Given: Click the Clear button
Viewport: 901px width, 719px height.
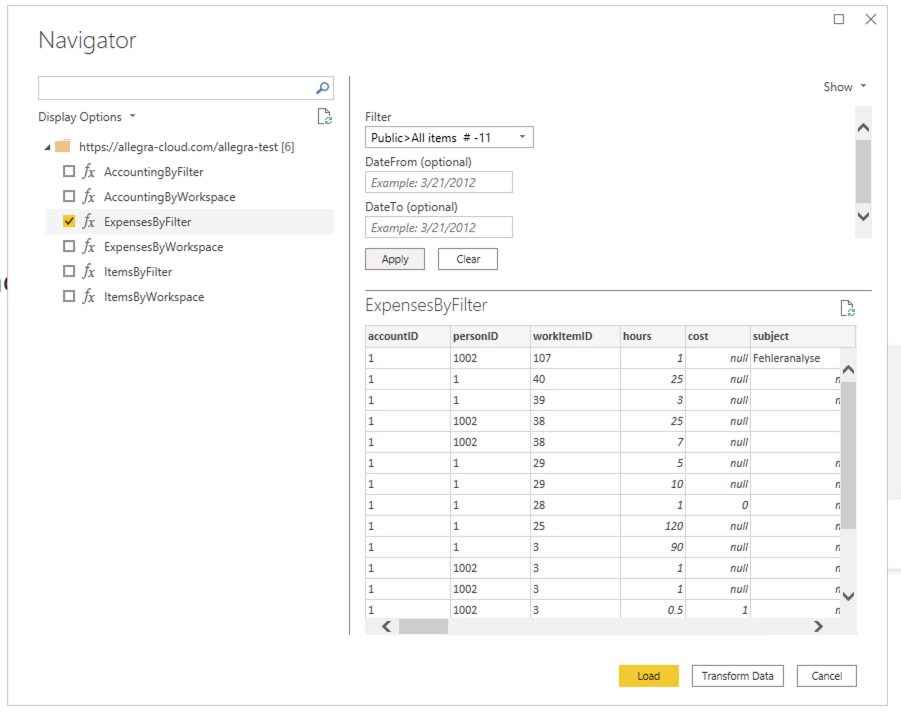Looking at the screenshot, I should [467, 258].
